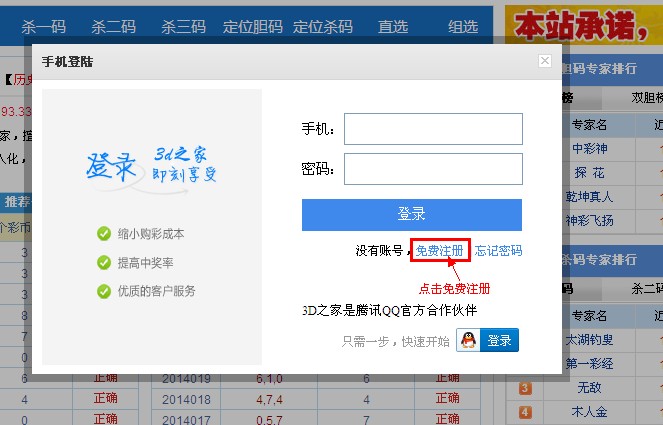The height and width of the screenshot is (425, 663).
Task: Click the orange rank 4 badge
Action: pyautogui.click(x=525, y=412)
